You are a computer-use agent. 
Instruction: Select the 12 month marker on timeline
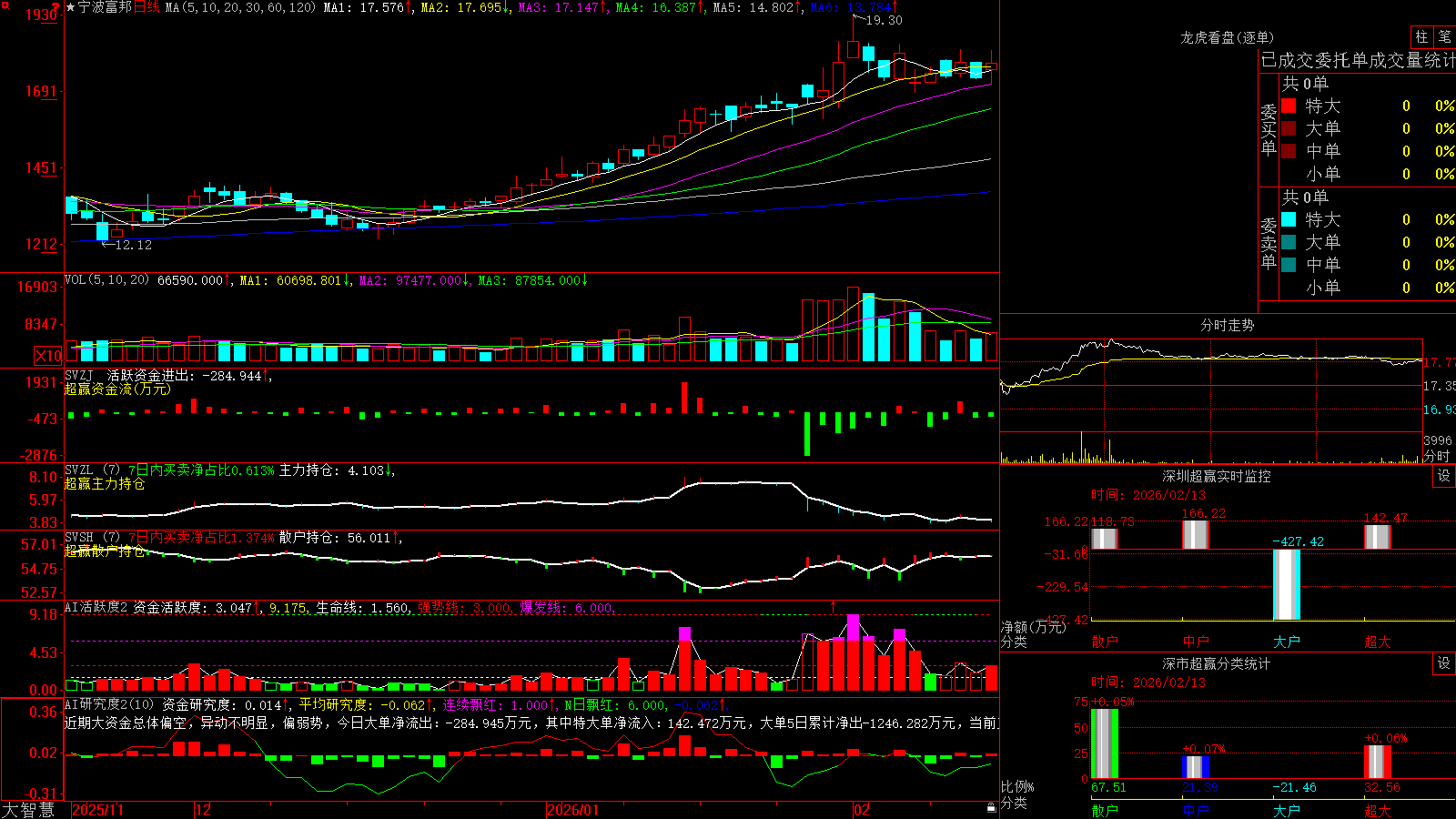pos(203,810)
